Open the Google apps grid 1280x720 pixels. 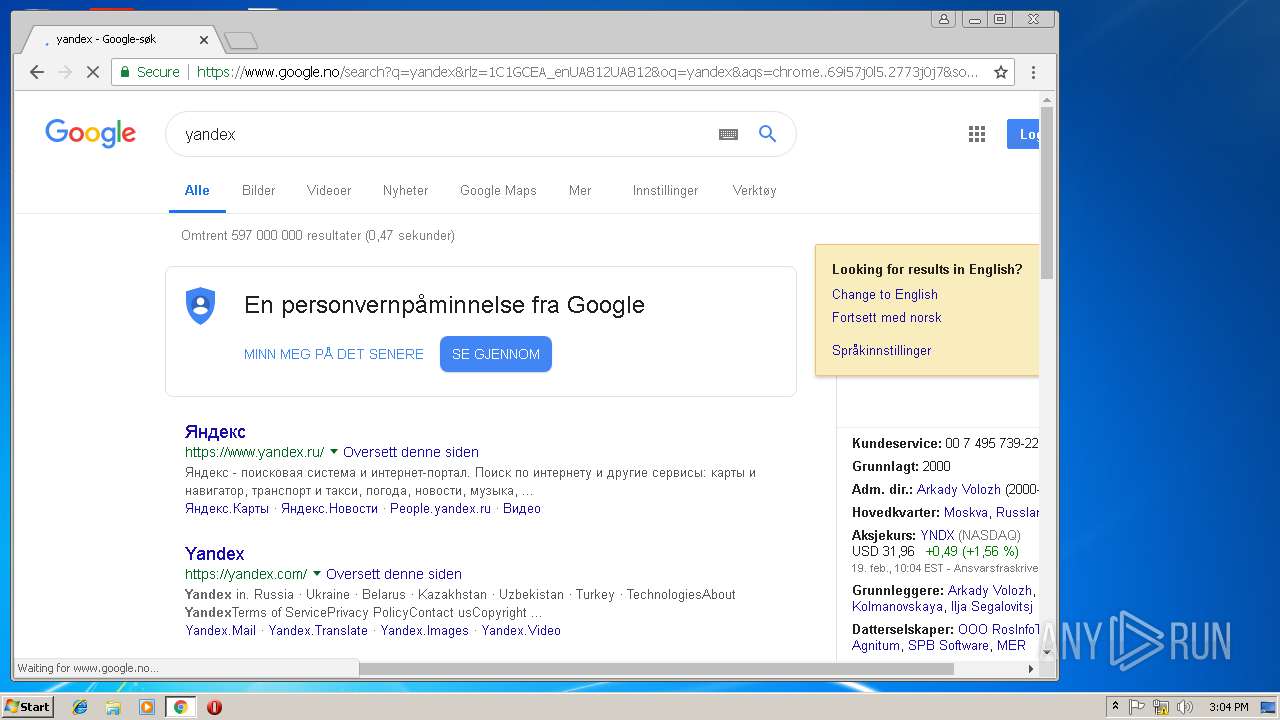click(x=977, y=134)
